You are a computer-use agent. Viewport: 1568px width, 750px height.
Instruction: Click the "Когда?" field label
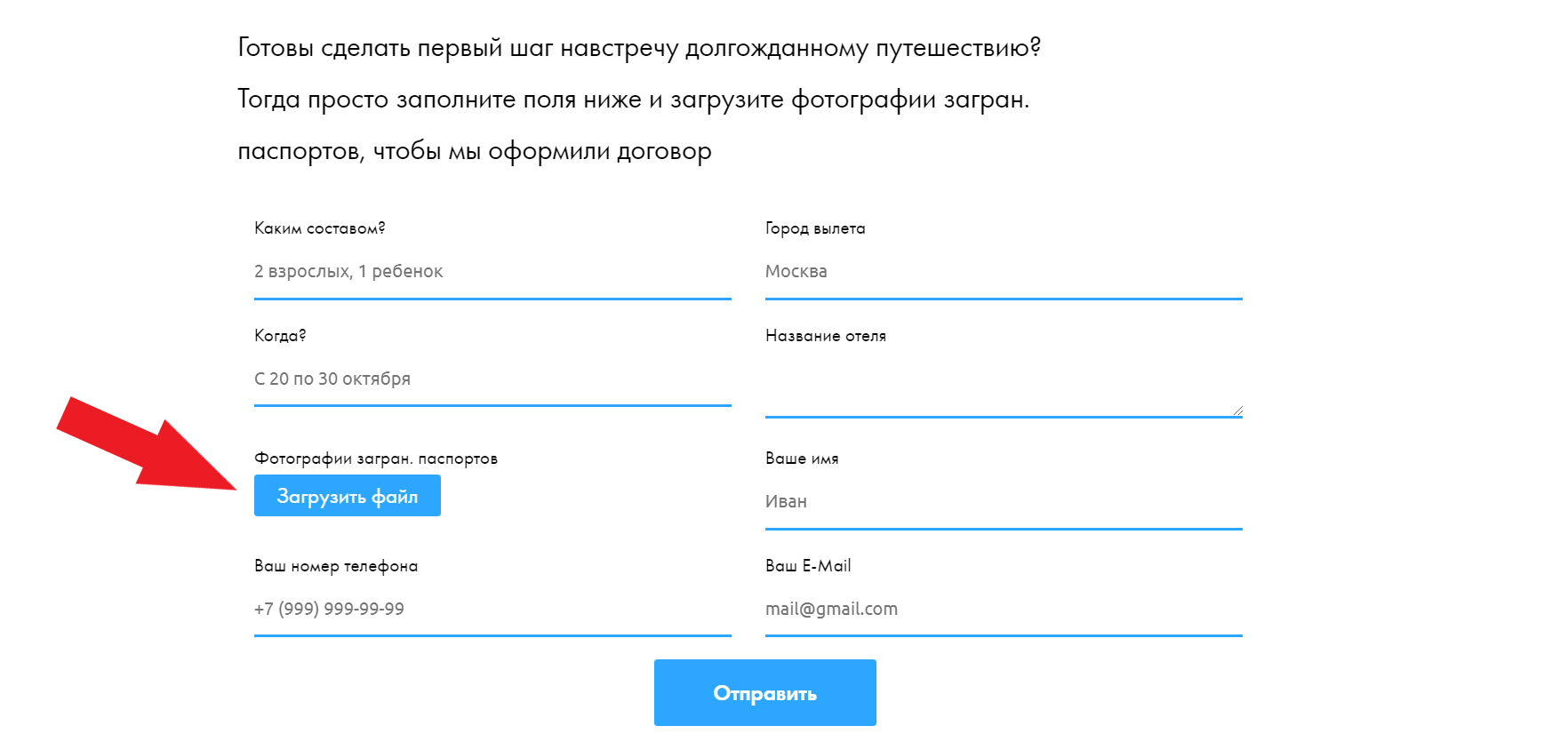click(x=280, y=336)
